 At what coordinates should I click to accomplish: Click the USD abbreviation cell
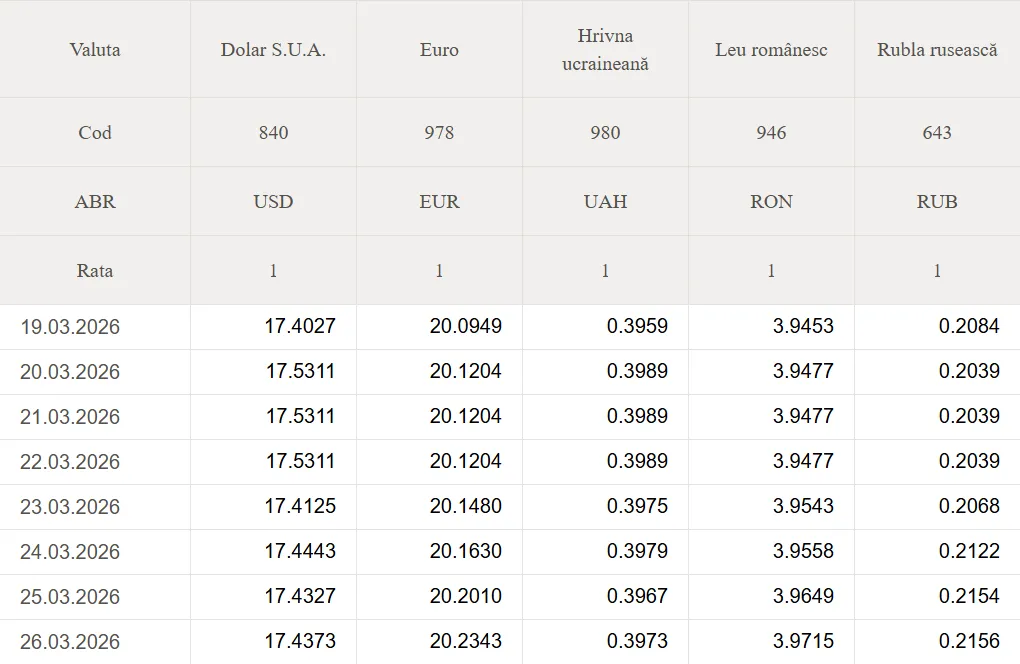[273, 201]
